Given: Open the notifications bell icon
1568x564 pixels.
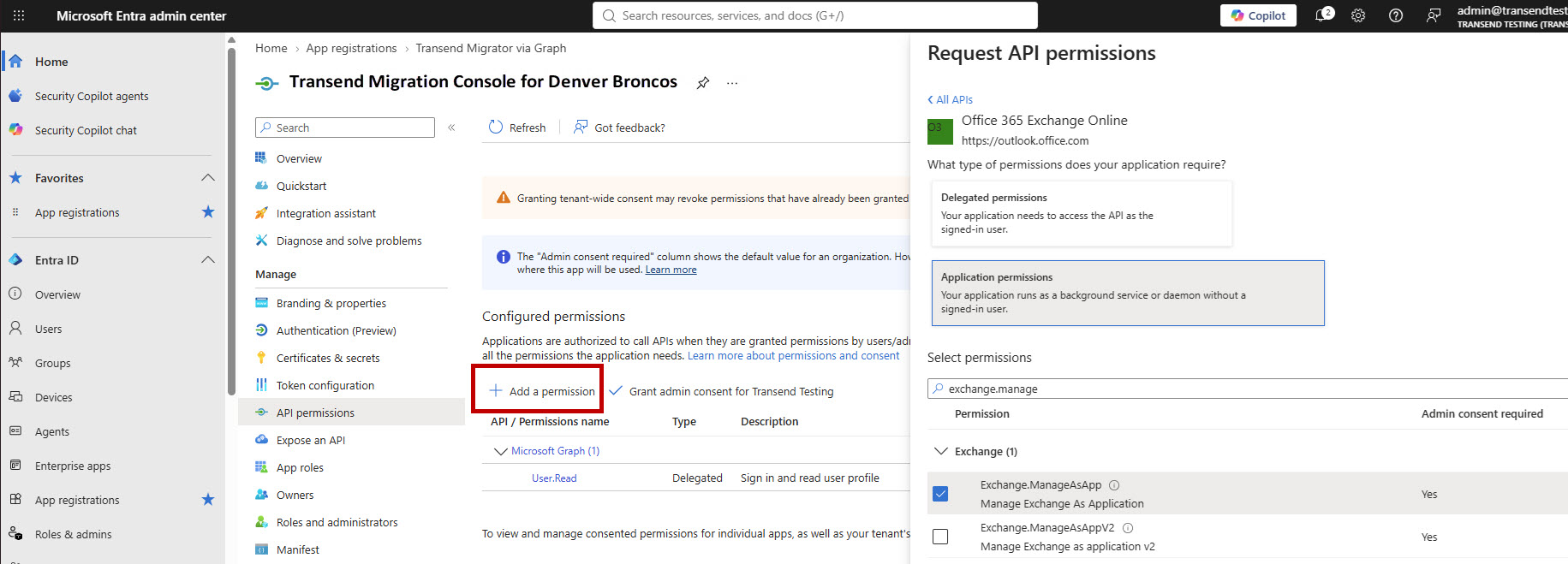Looking at the screenshot, I should pos(1322,15).
